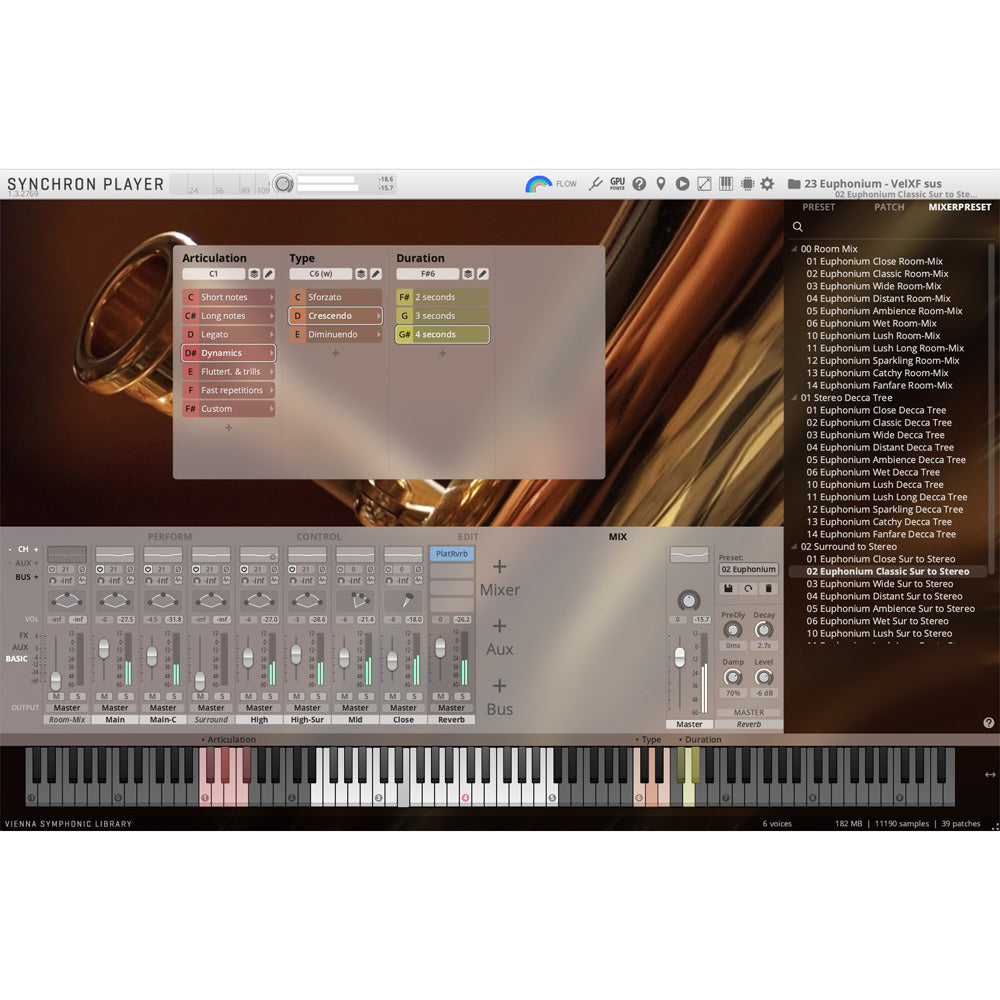Screen dimensions: 1000x1000
Task: Toggle the GPU Power icon
Action: tap(617, 184)
